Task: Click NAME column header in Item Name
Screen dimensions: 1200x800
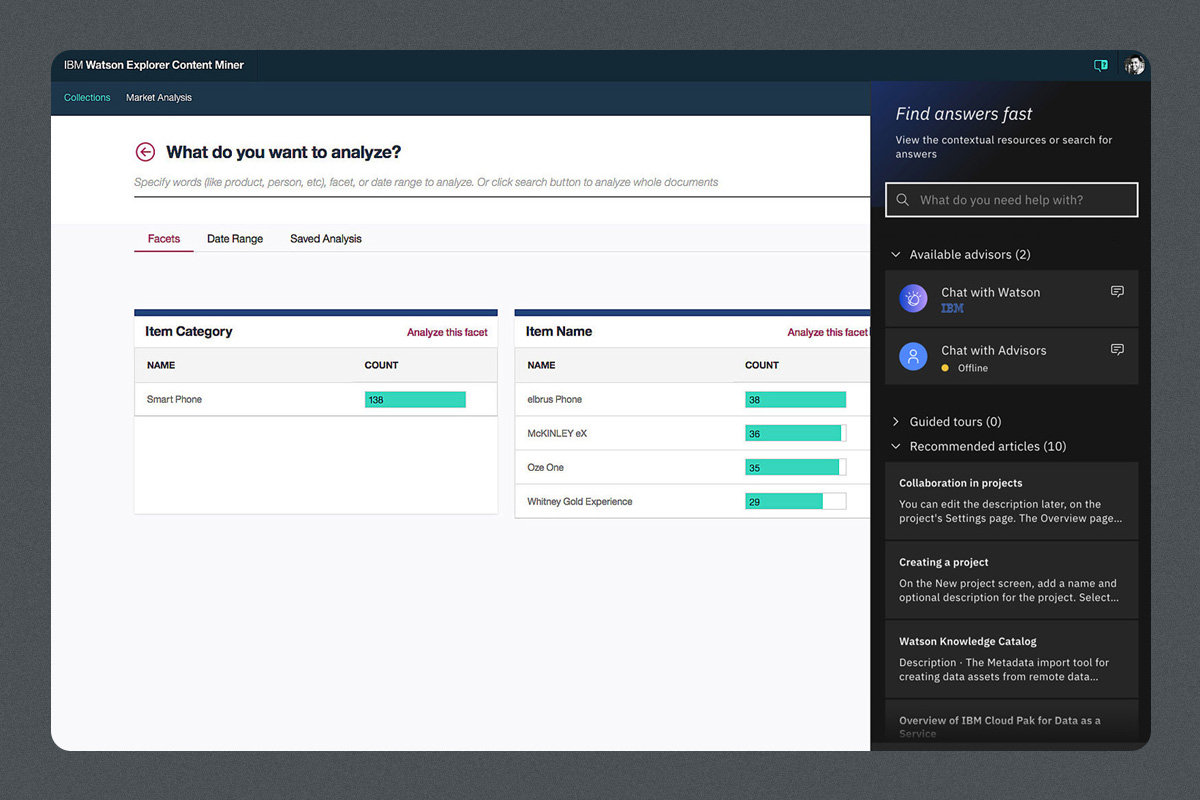Action: click(x=541, y=365)
